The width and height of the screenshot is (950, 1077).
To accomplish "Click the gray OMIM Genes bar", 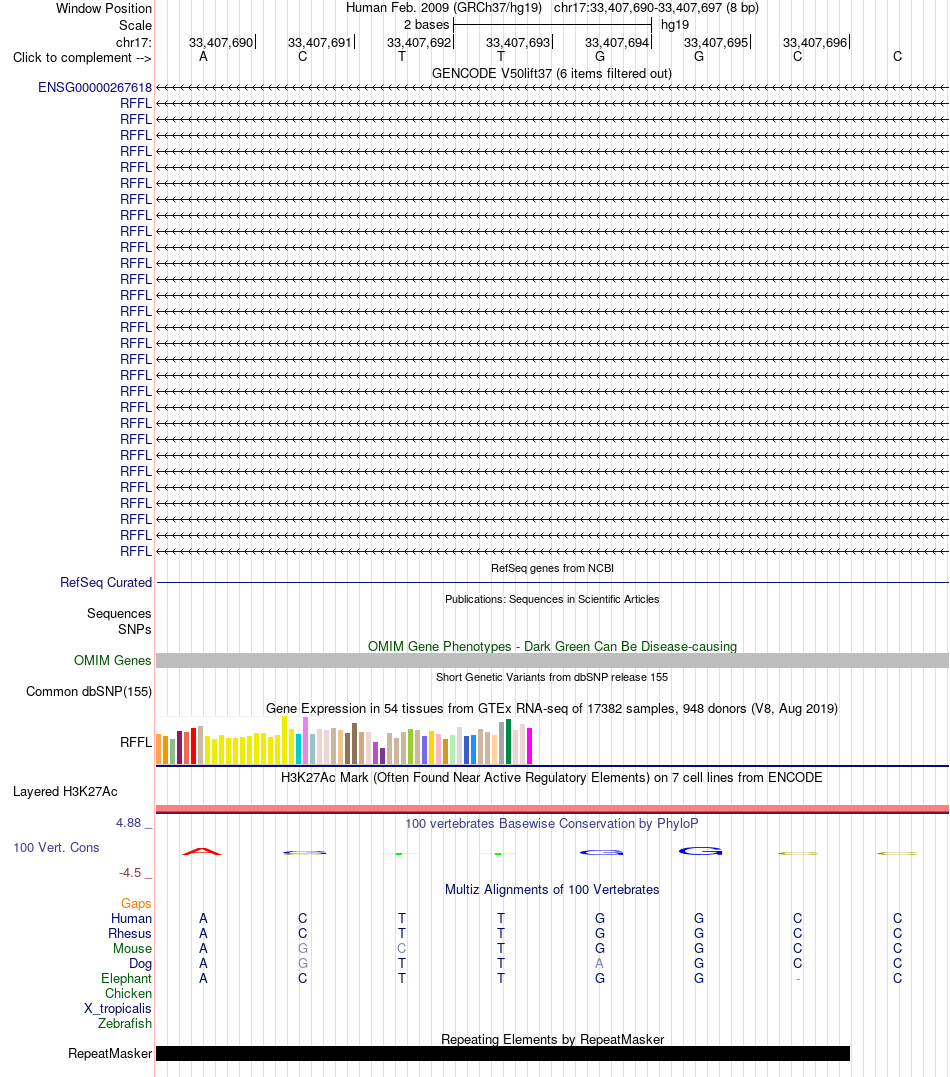I will [552, 660].
